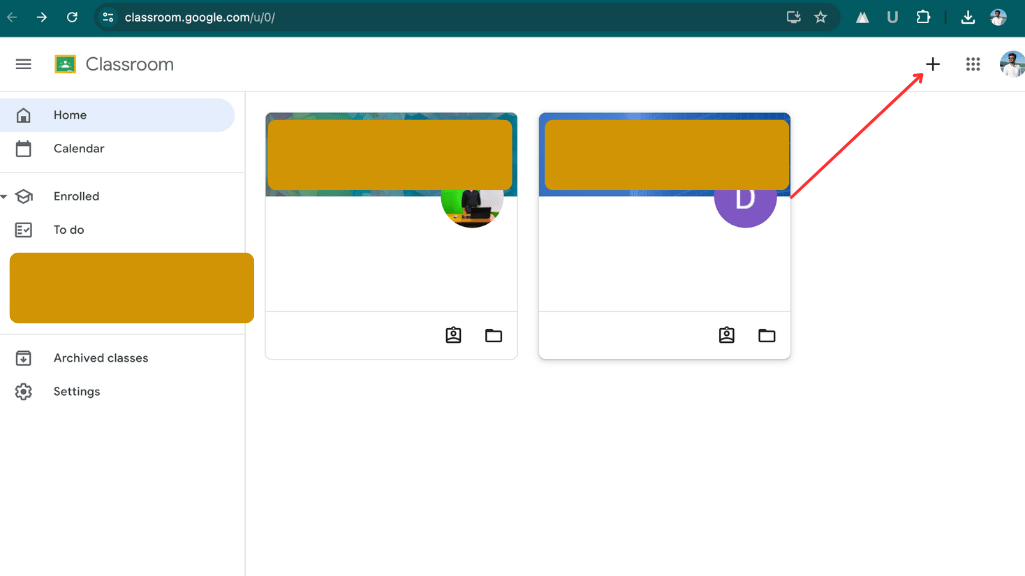Open Drive folder on the first class card
This screenshot has height=576, width=1025.
(x=493, y=335)
